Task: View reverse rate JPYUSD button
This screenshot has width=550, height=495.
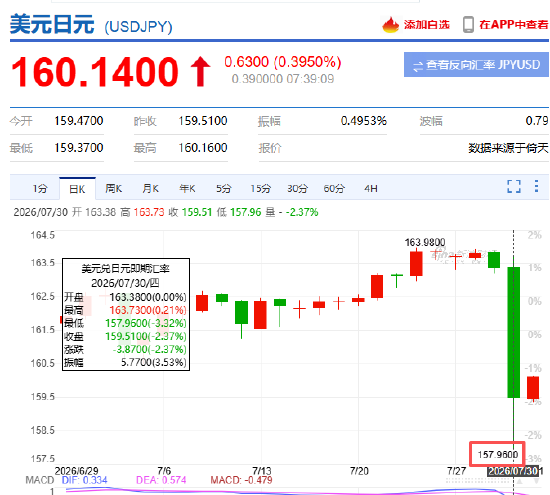Action: (x=476, y=65)
